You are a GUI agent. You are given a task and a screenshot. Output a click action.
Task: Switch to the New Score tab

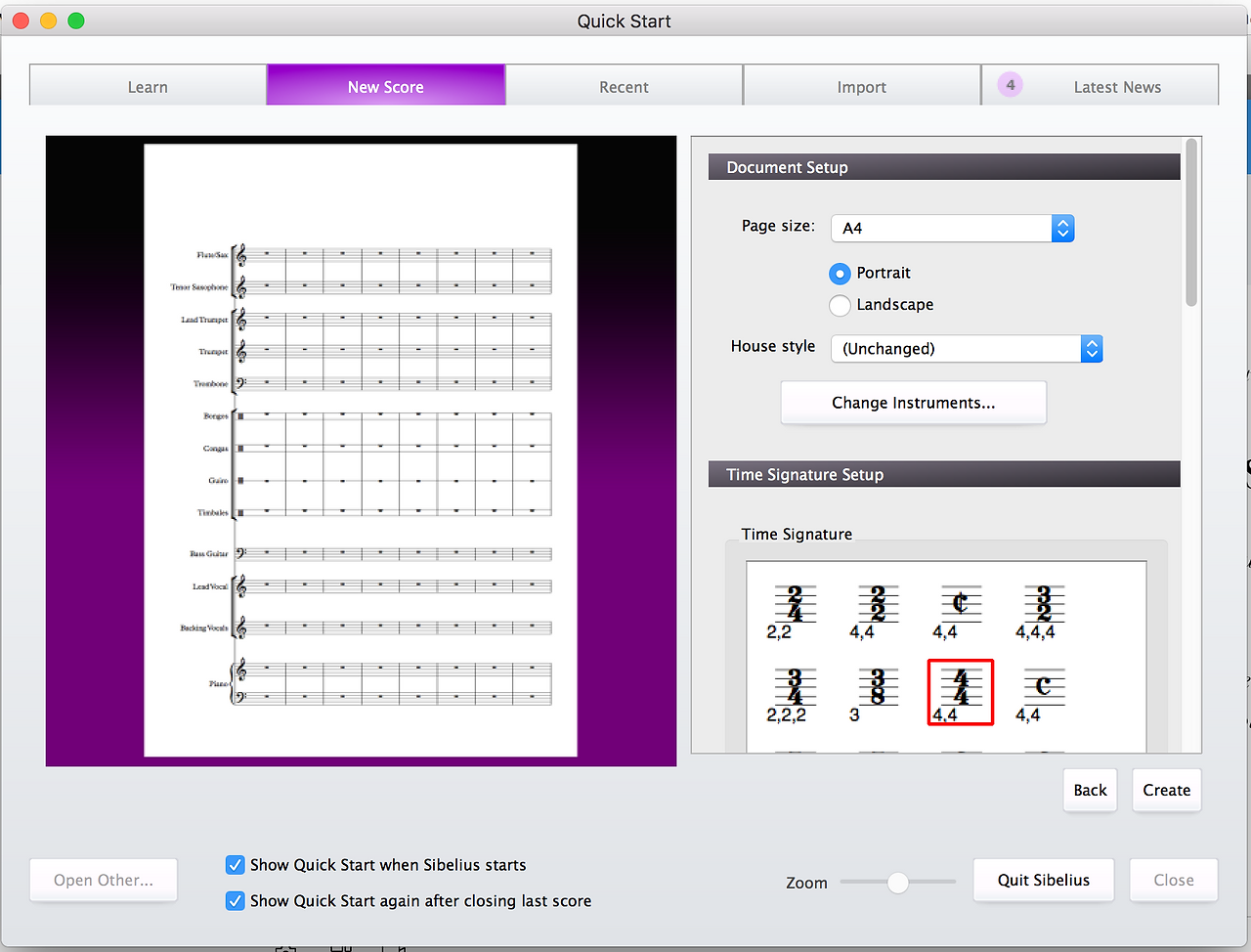pos(386,86)
